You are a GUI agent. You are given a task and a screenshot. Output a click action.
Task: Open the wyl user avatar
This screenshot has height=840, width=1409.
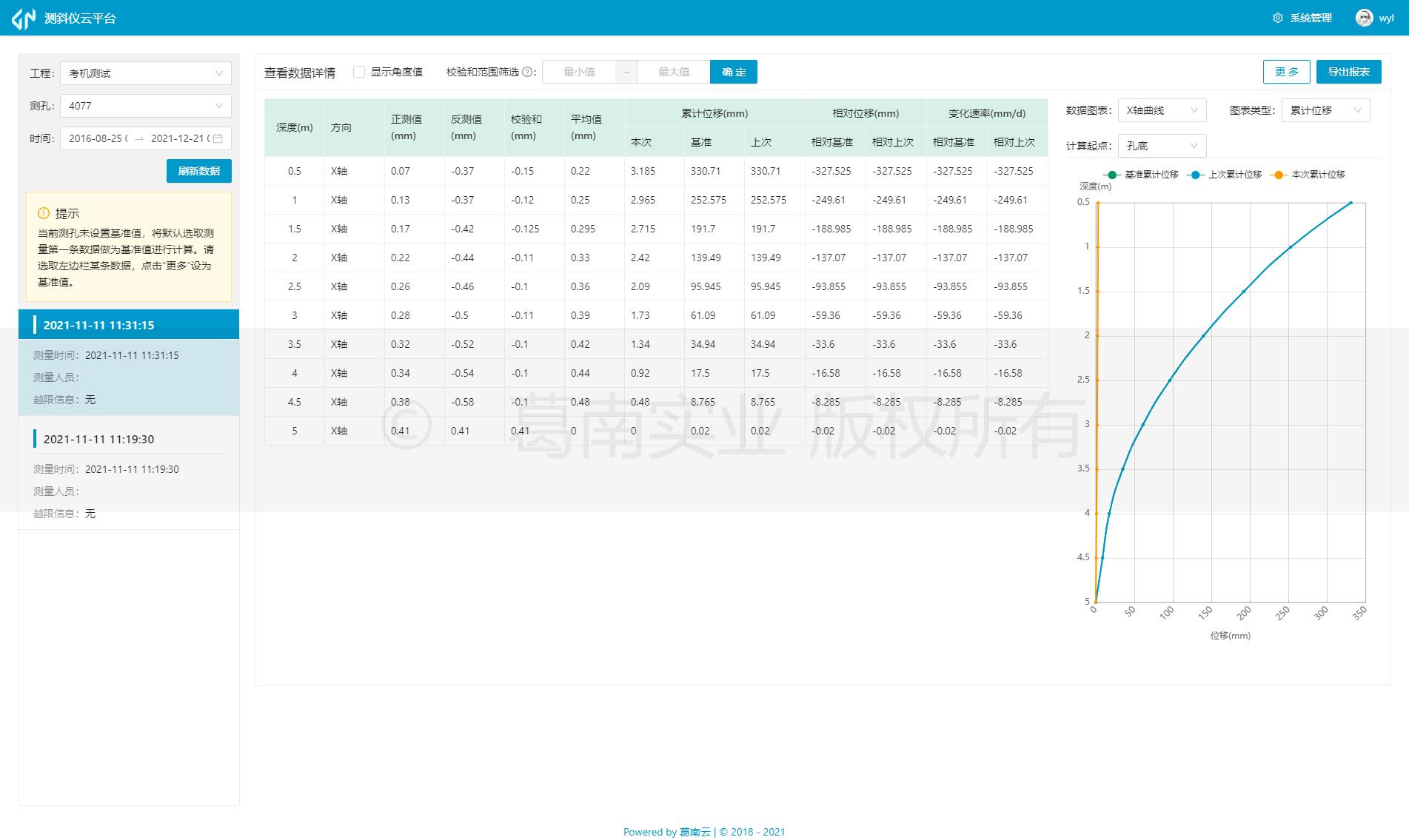pos(1364,18)
